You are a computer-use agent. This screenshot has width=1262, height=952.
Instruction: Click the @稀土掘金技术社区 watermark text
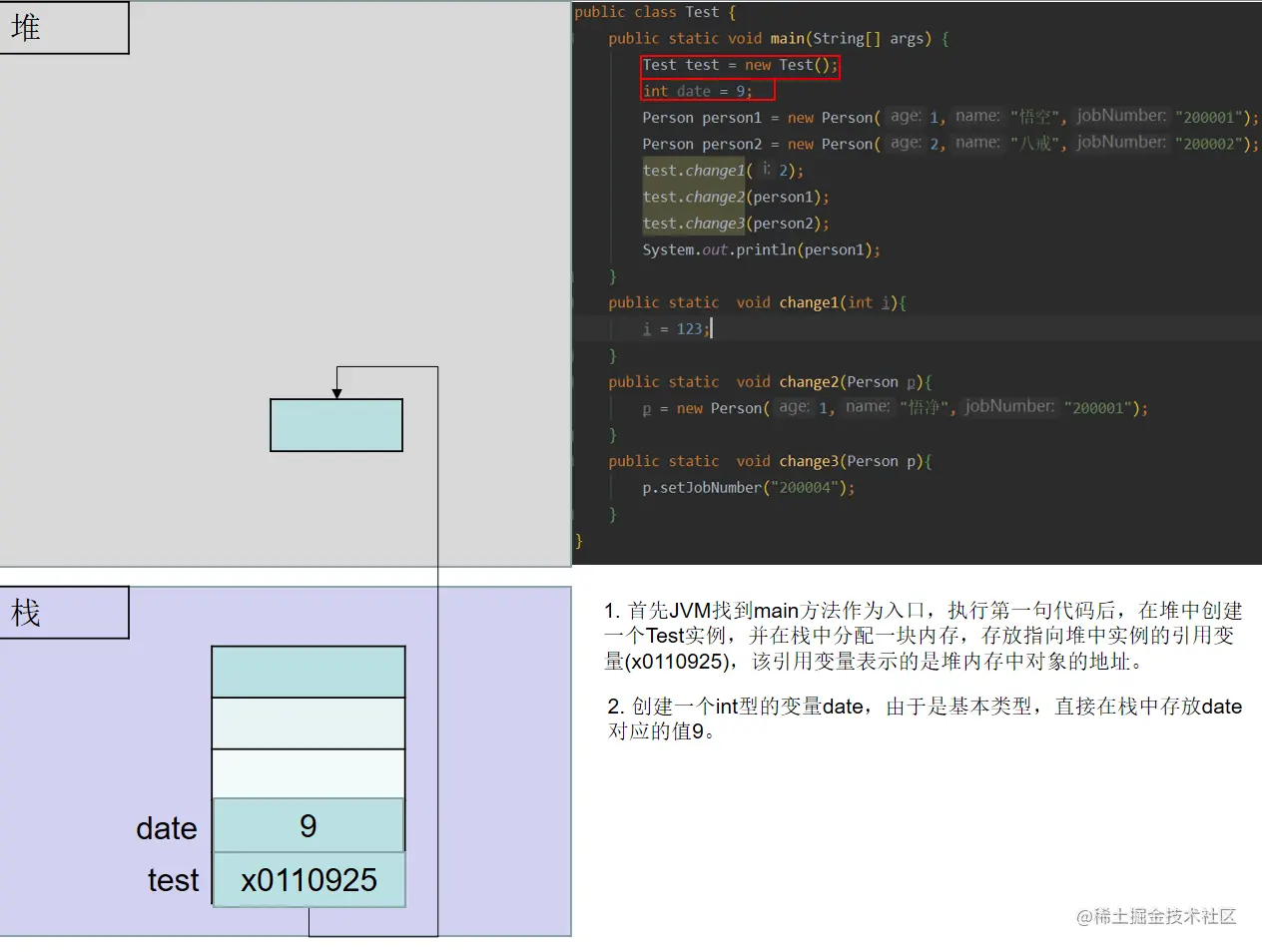coord(1154,916)
